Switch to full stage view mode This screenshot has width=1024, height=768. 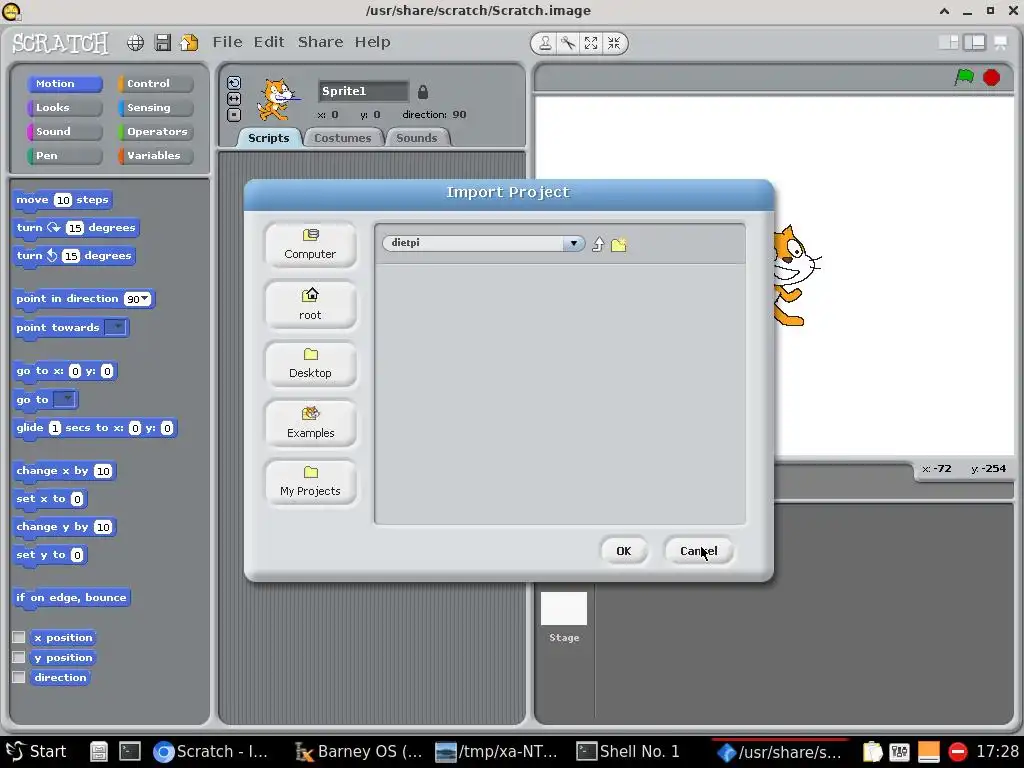coord(974,42)
